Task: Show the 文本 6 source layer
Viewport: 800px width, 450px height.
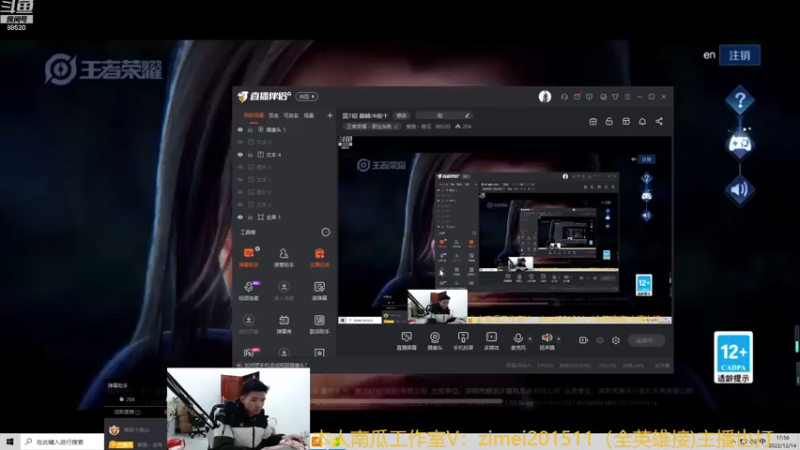Action: [240, 142]
